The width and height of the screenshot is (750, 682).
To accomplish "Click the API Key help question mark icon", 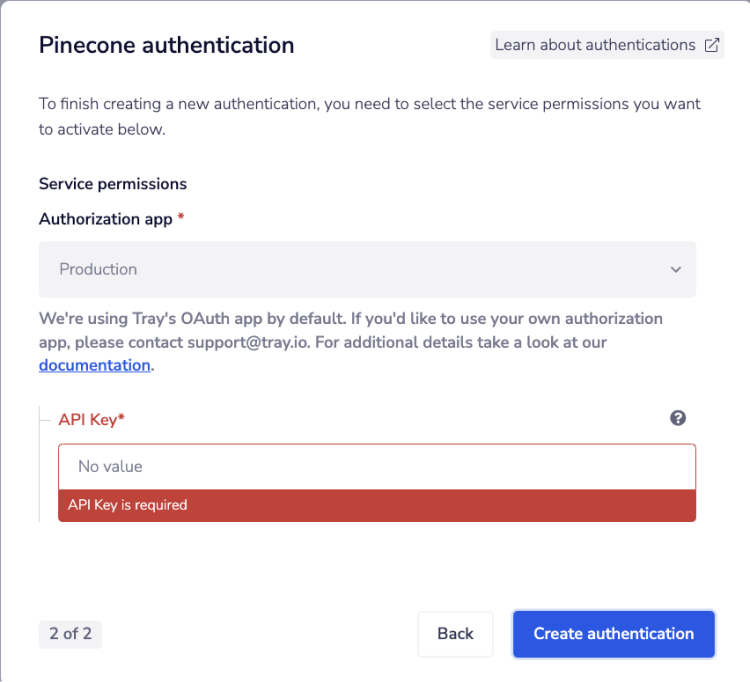I will point(678,418).
